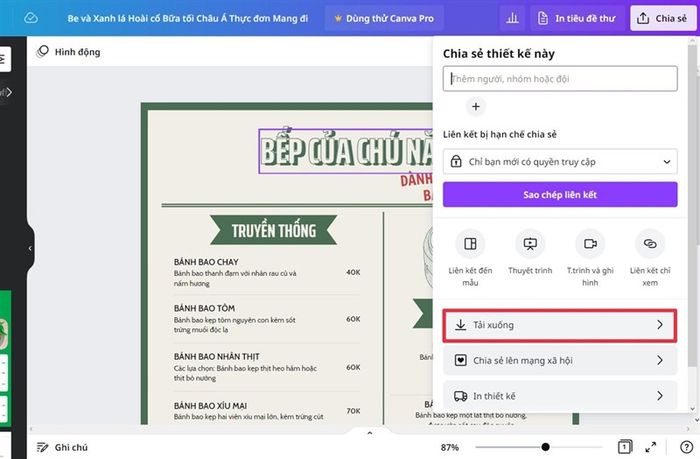700x459 pixels.
Task: Expand the Tải xuống download option
Action: 560,325
